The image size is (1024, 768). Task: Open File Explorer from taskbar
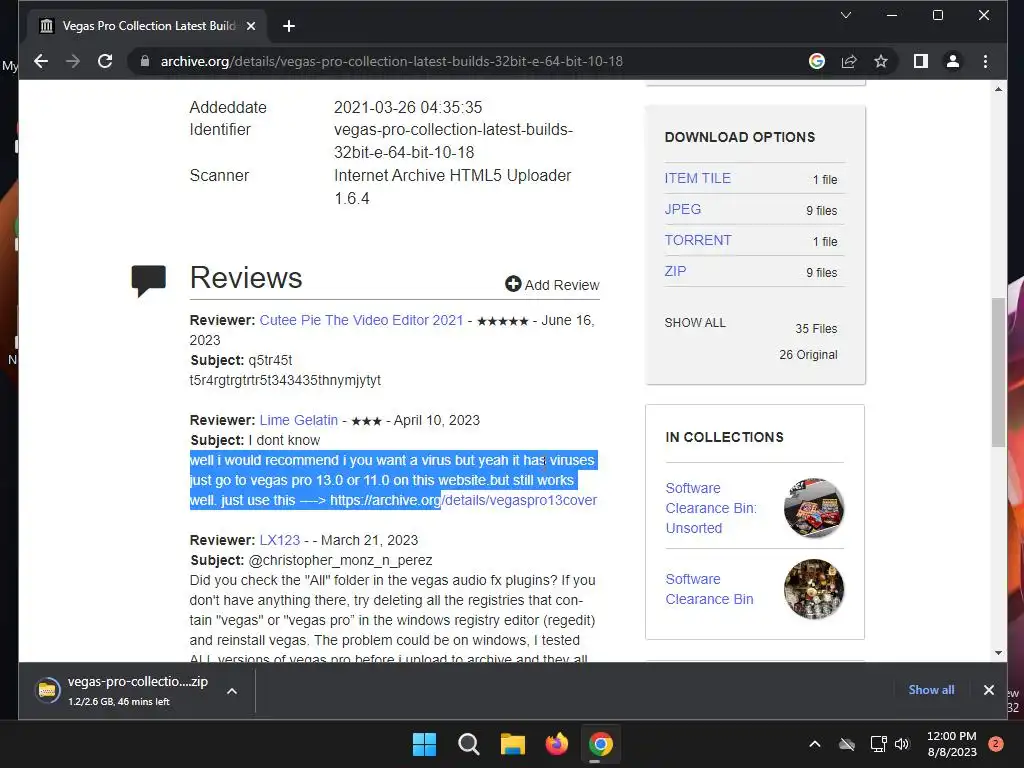point(513,744)
